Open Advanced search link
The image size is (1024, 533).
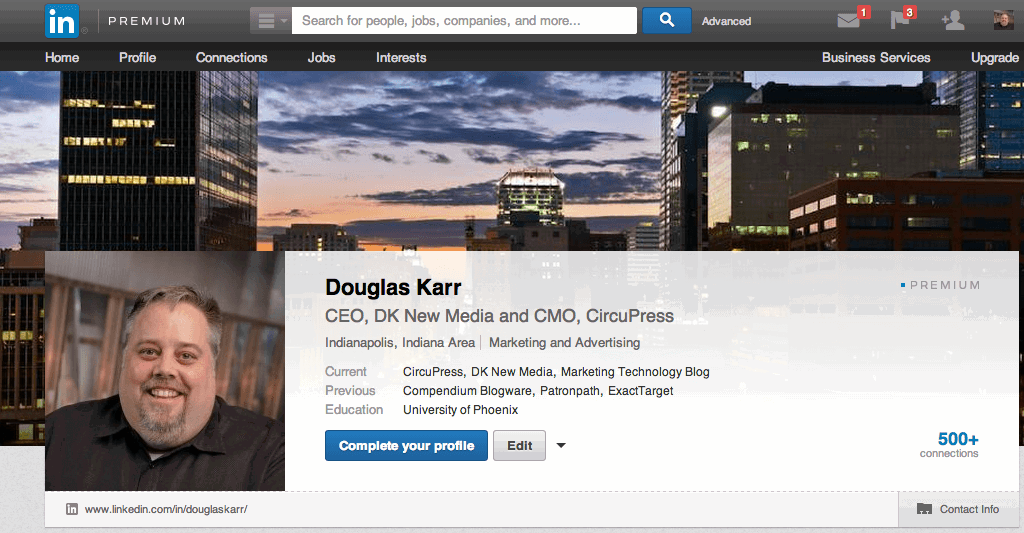click(726, 22)
